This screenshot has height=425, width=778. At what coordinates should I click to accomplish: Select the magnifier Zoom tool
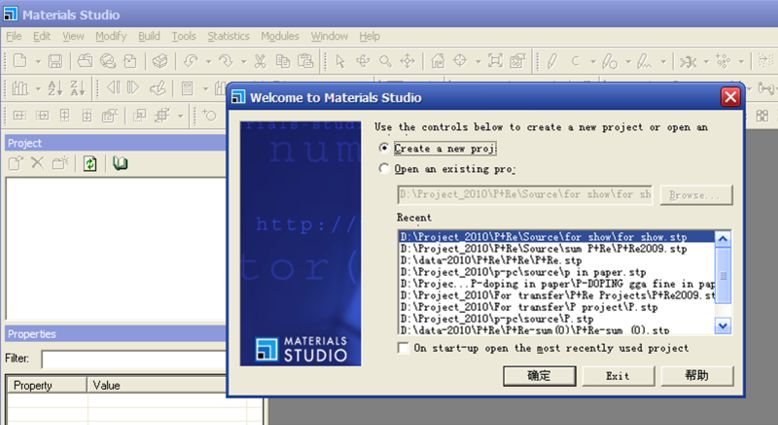click(x=385, y=61)
